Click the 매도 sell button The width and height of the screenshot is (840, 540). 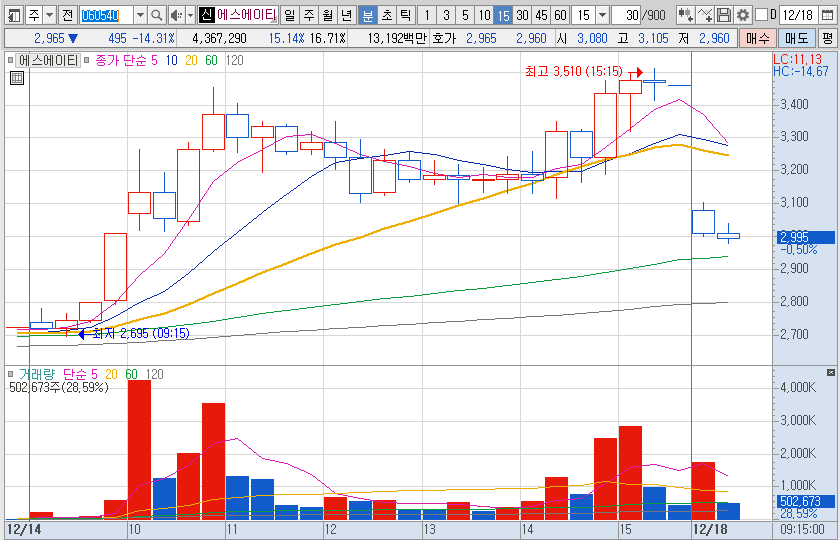pos(796,38)
